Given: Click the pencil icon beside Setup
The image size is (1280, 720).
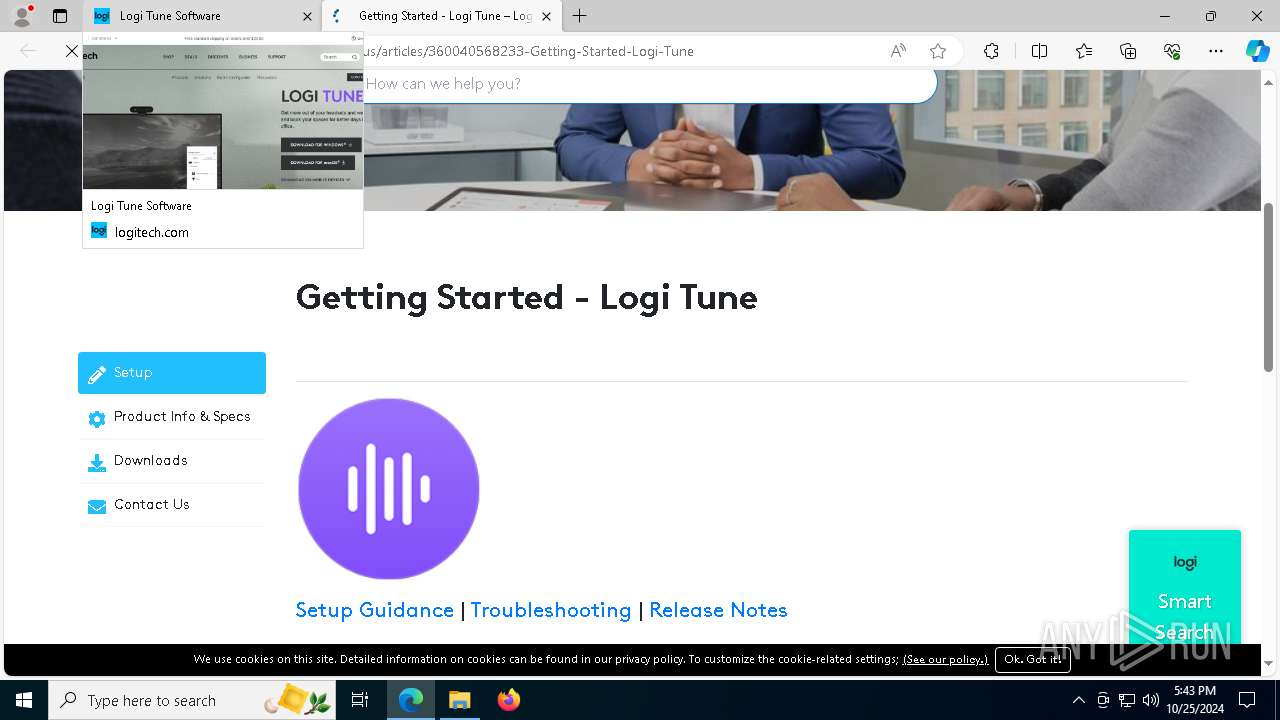Looking at the screenshot, I should (x=97, y=375).
